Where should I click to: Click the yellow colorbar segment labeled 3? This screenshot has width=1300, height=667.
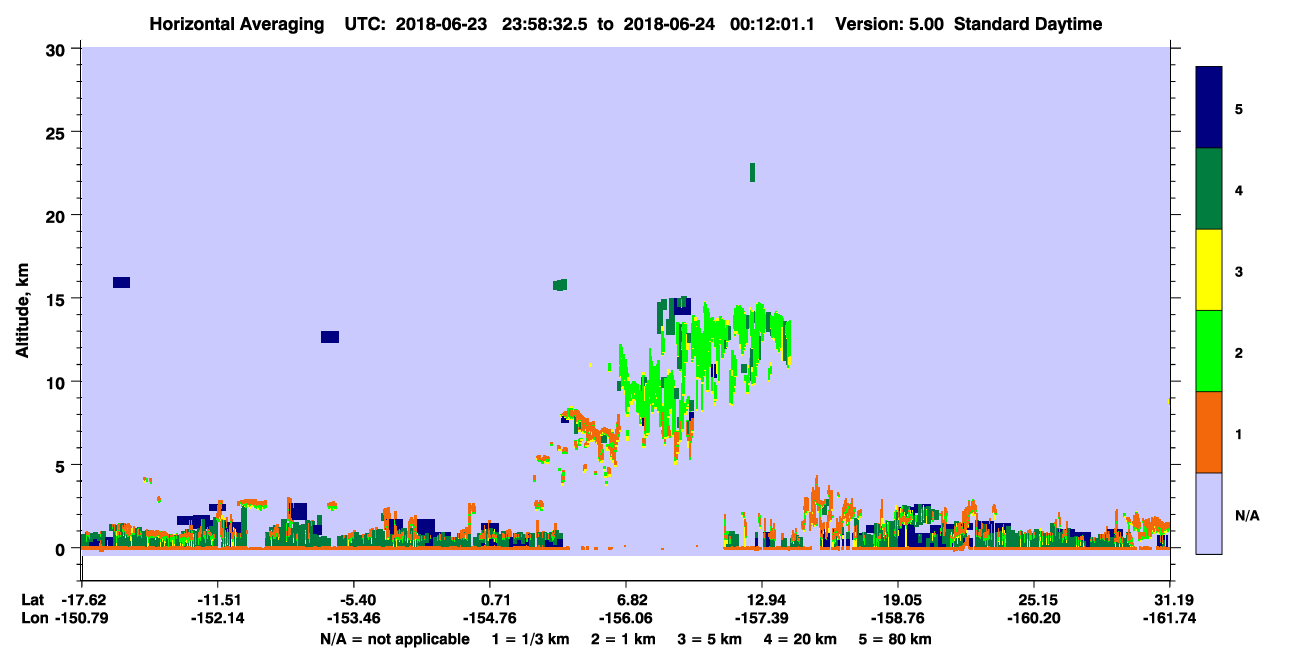pyautogui.click(x=1209, y=270)
